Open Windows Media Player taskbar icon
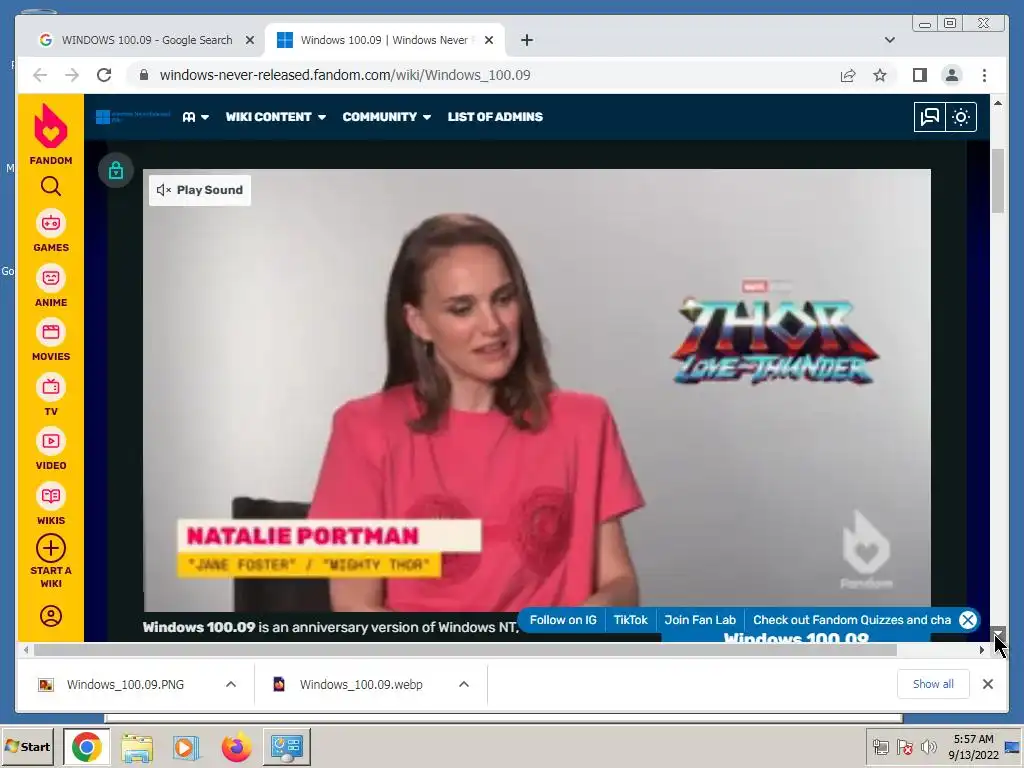The height and width of the screenshot is (768, 1024). [187, 746]
